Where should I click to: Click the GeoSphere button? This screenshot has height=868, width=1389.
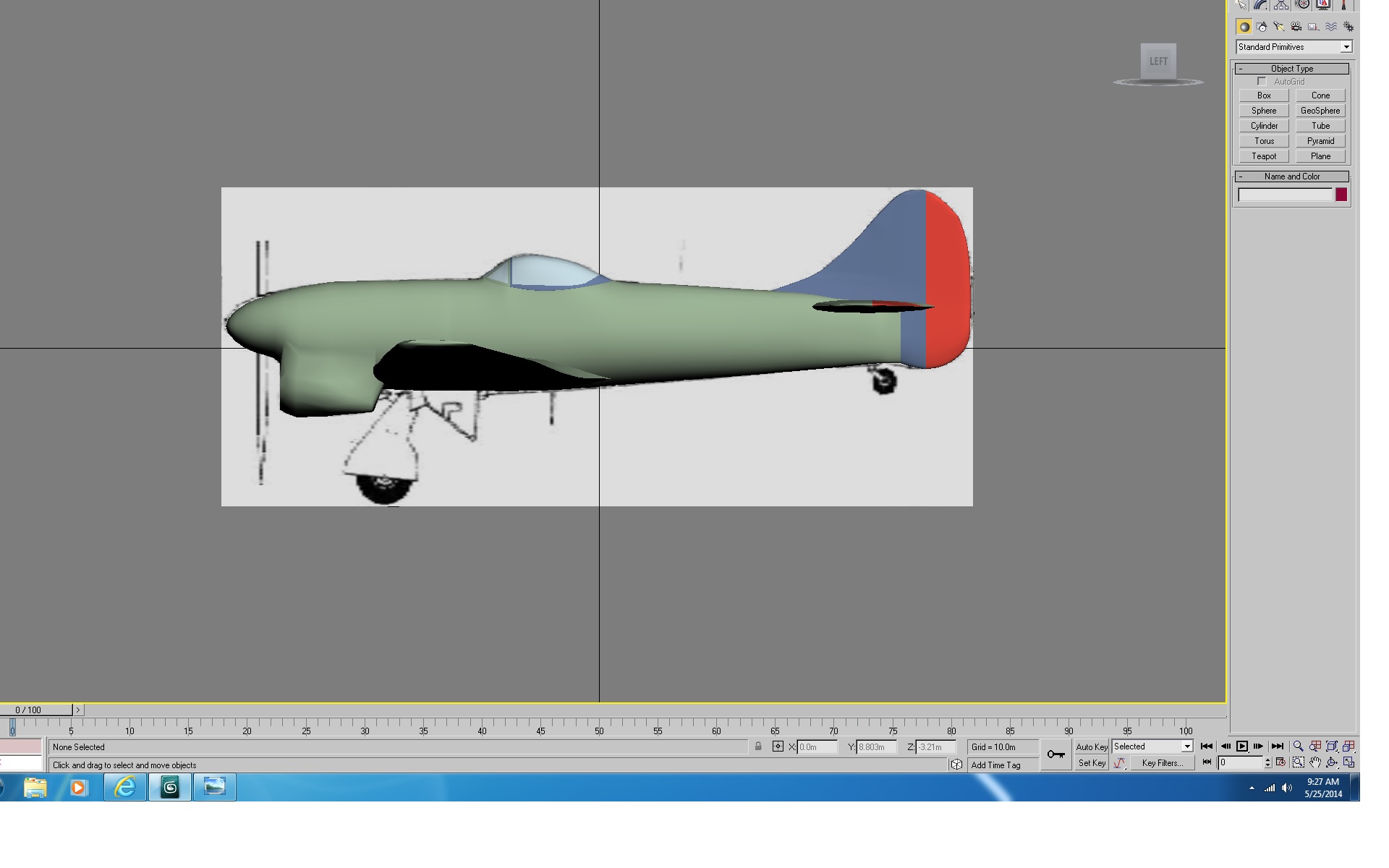click(x=1320, y=111)
